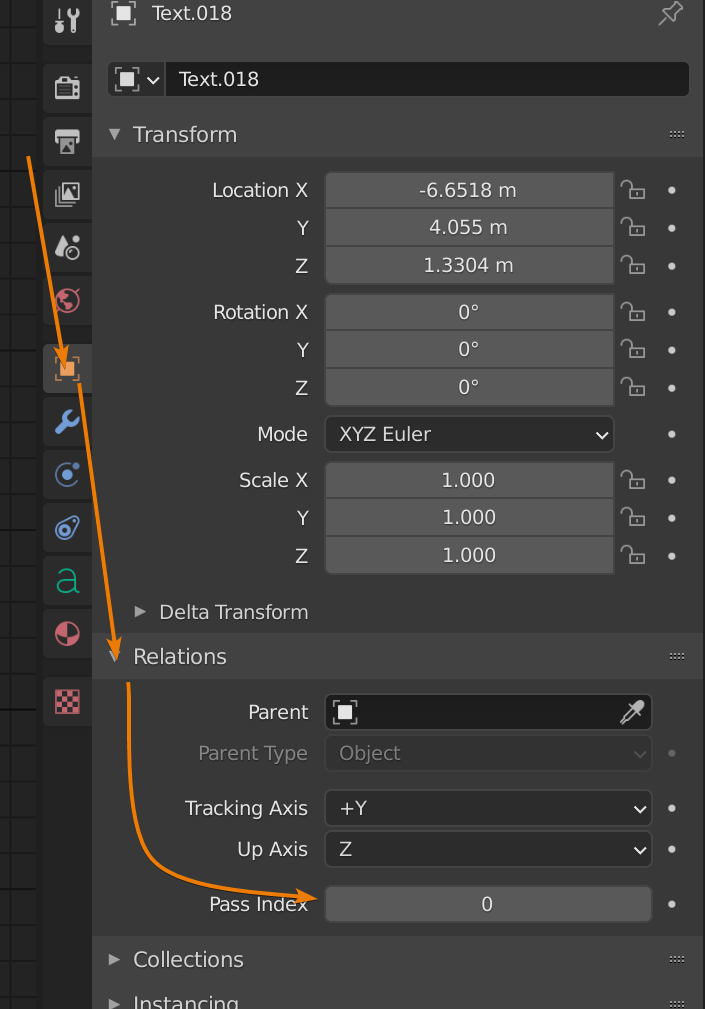This screenshot has width=705, height=1009.
Task: Switch to Material properties sphere tab
Action: coord(66,633)
